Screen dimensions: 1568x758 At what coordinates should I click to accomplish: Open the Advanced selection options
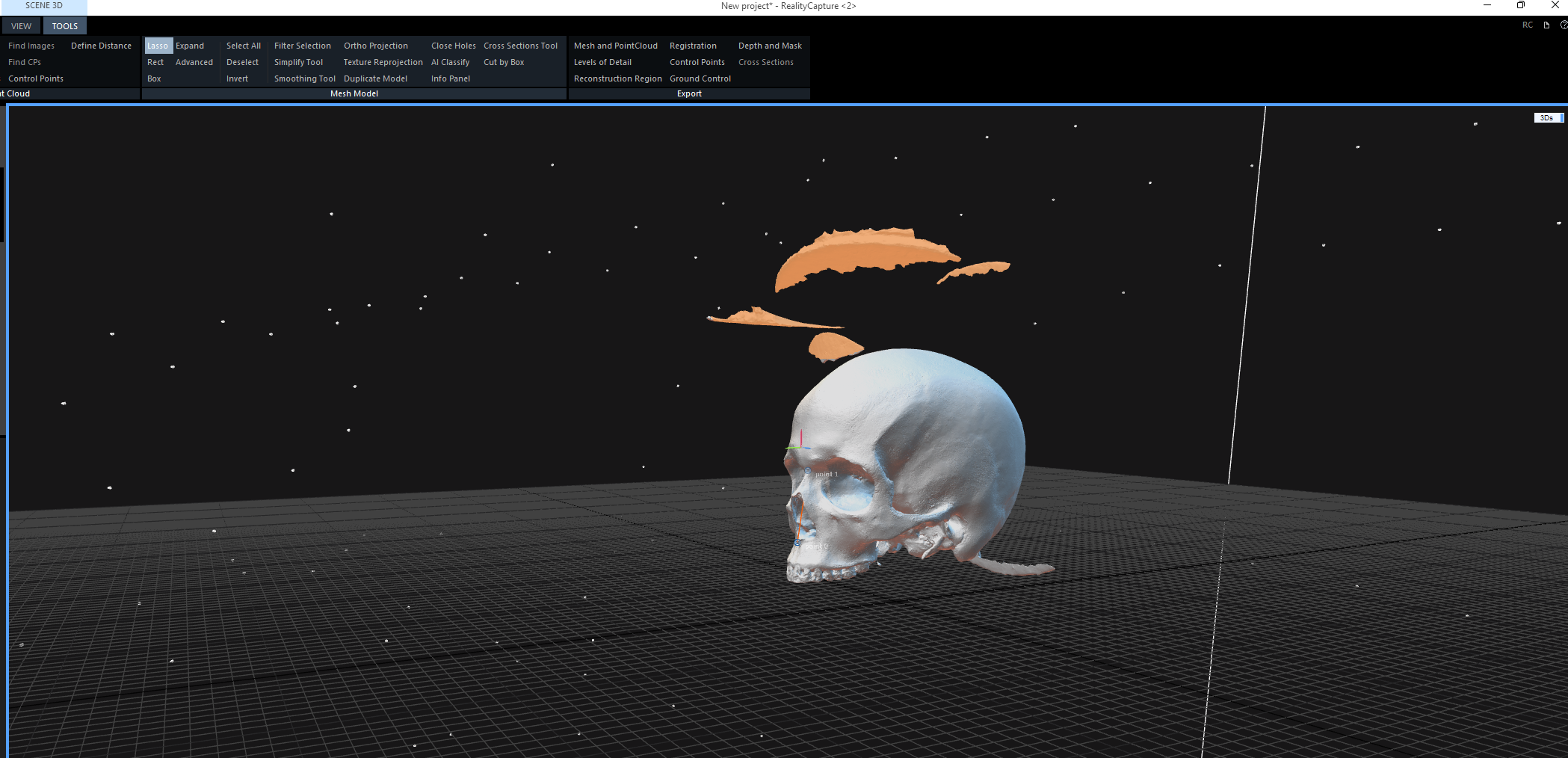(194, 62)
